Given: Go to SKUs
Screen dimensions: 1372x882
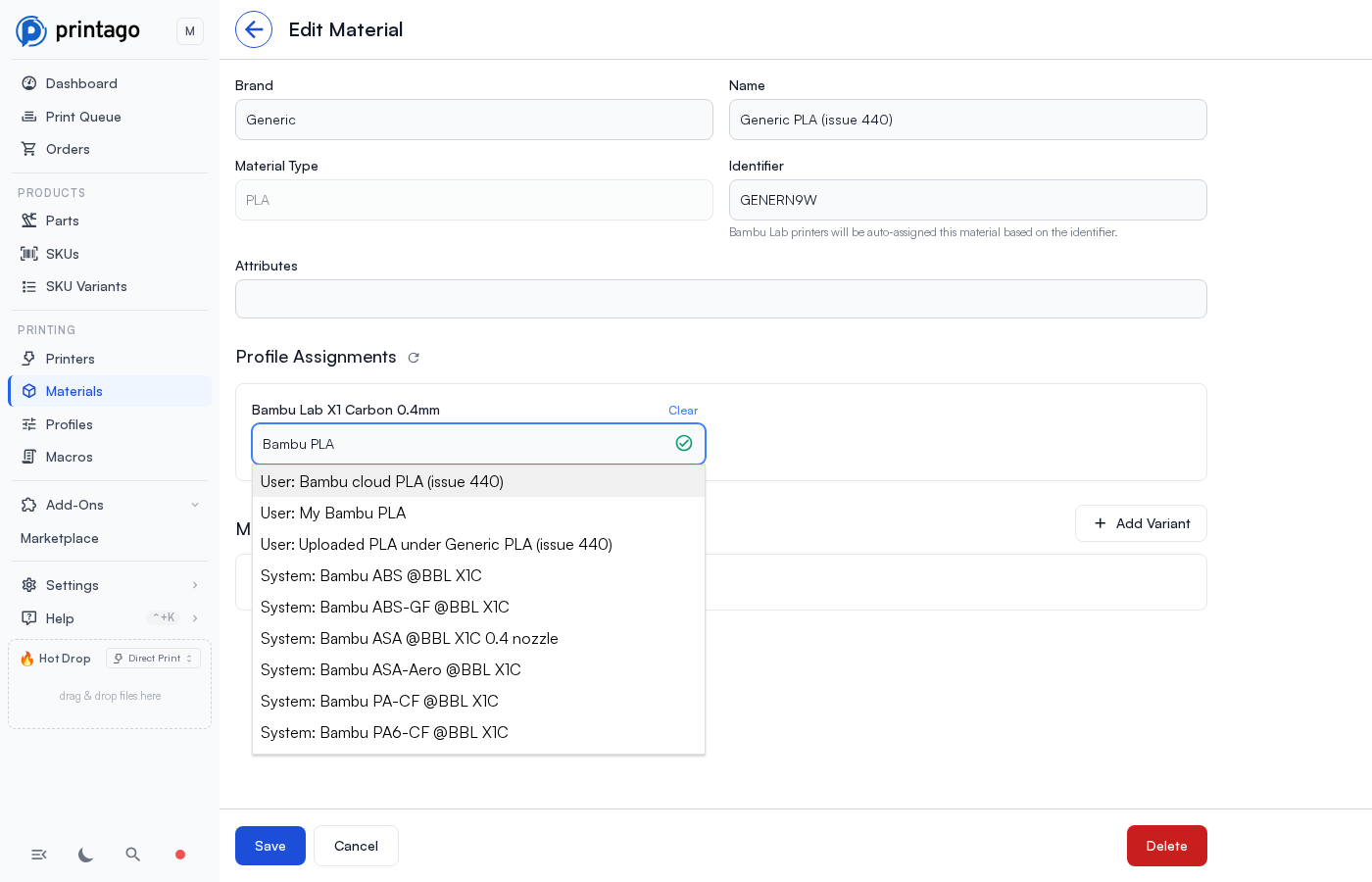Looking at the screenshot, I should coord(110,254).
